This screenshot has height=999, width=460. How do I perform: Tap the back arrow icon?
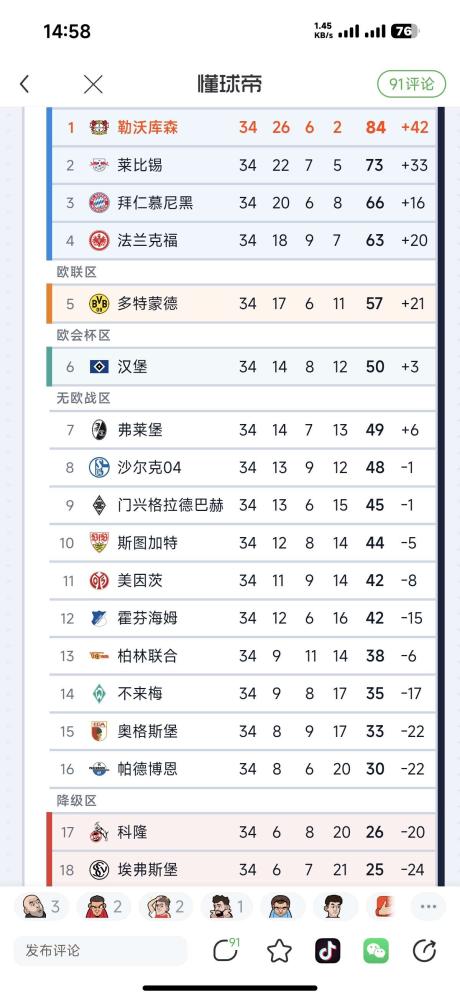coord(24,84)
